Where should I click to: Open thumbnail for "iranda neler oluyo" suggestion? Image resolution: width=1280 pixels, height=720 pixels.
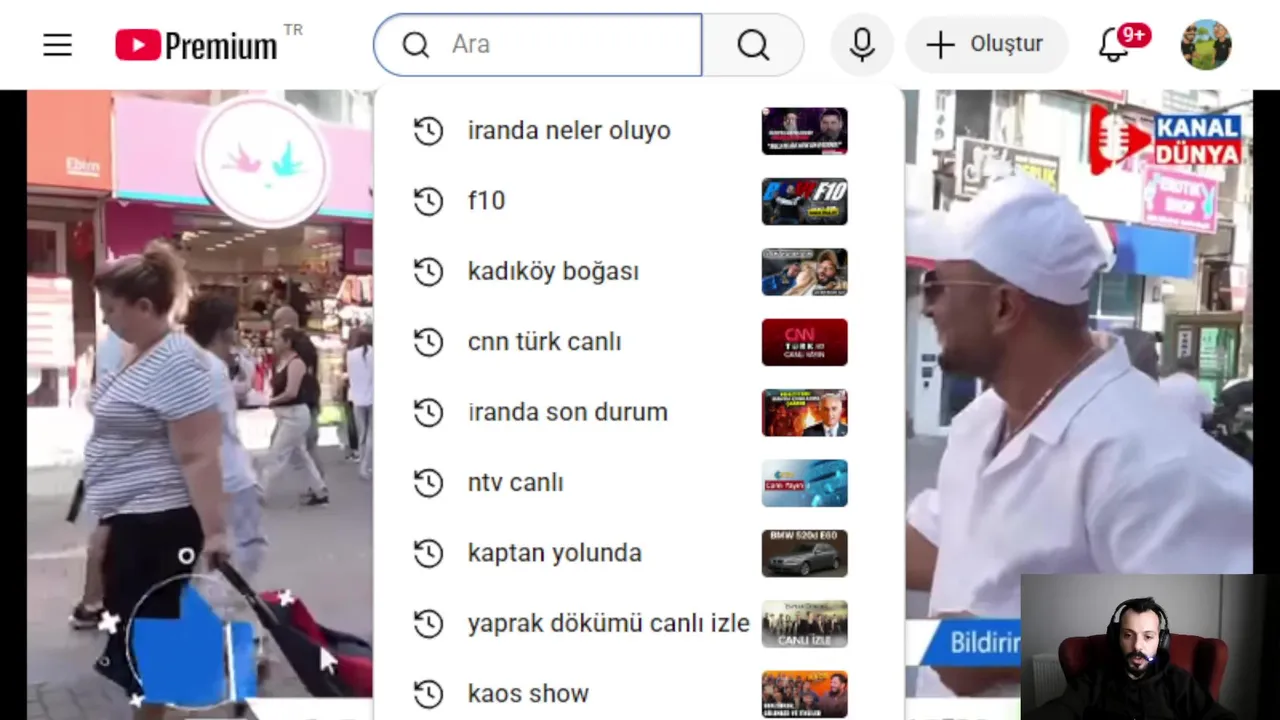click(804, 131)
